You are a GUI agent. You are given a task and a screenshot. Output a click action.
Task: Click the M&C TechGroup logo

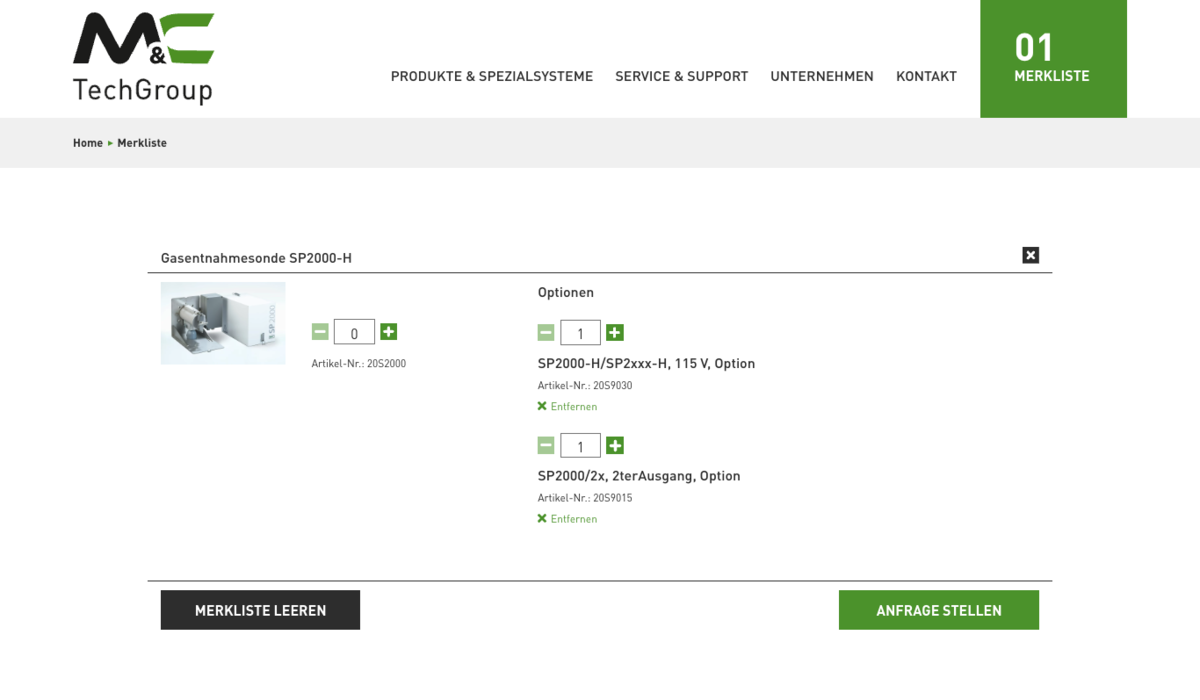tap(143, 58)
